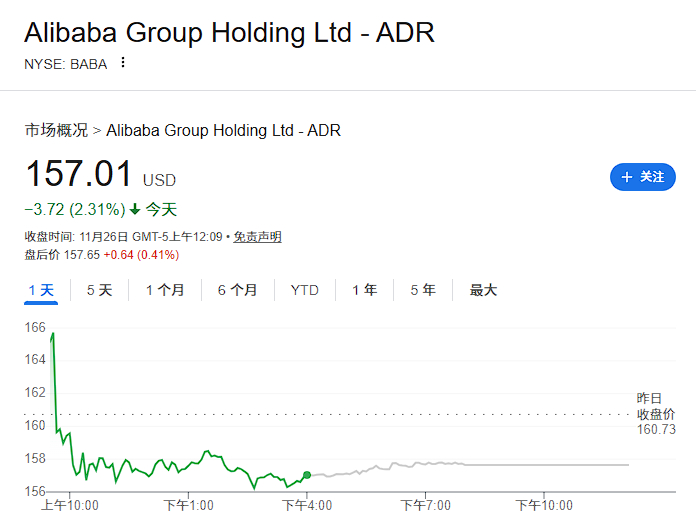The height and width of the screenshot is (518, 696).
Task: Open the 免责声明 disclaimer link
Action: [257, 237]
